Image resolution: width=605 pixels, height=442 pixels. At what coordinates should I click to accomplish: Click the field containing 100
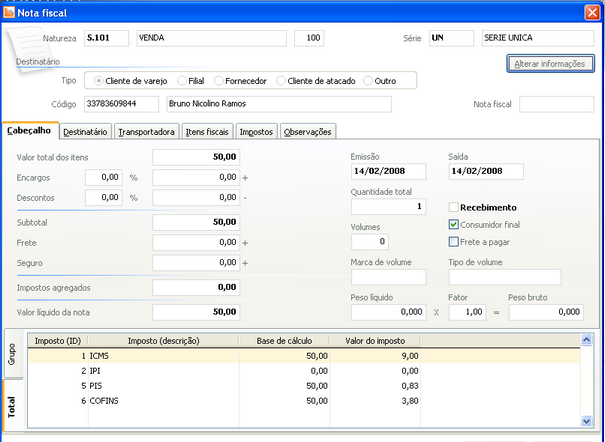pyautogui.click(x=309, y=38)
